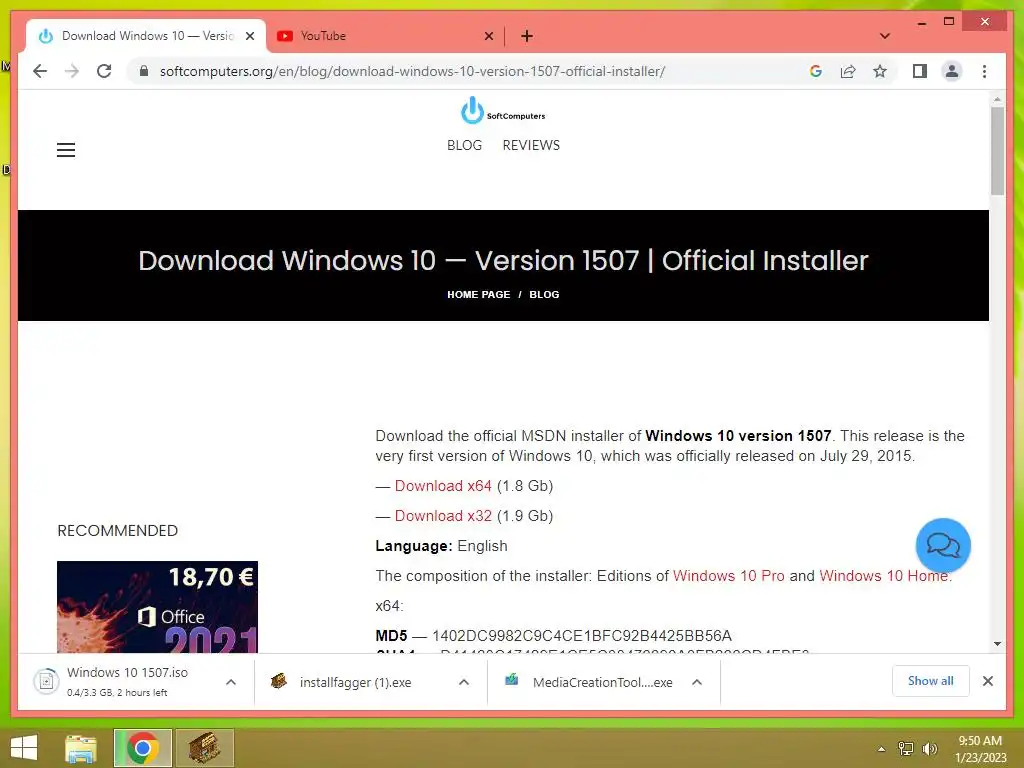Follow the HOME PAGE breadcrumb
1024x768 pixels.
[479, 295]
